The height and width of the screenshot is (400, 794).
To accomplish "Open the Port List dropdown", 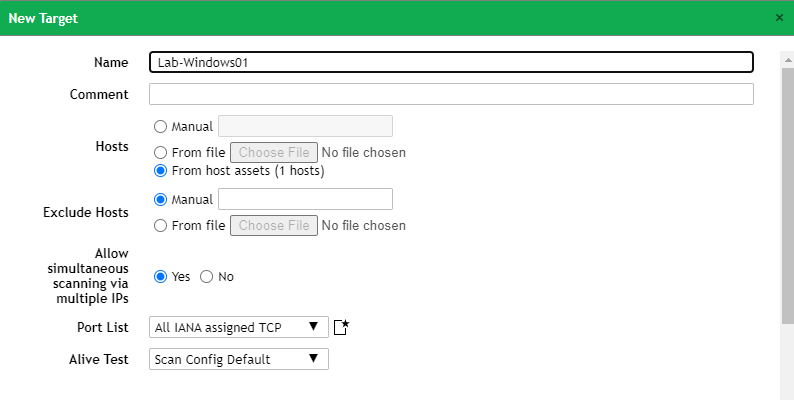I will tap(238, 327).
